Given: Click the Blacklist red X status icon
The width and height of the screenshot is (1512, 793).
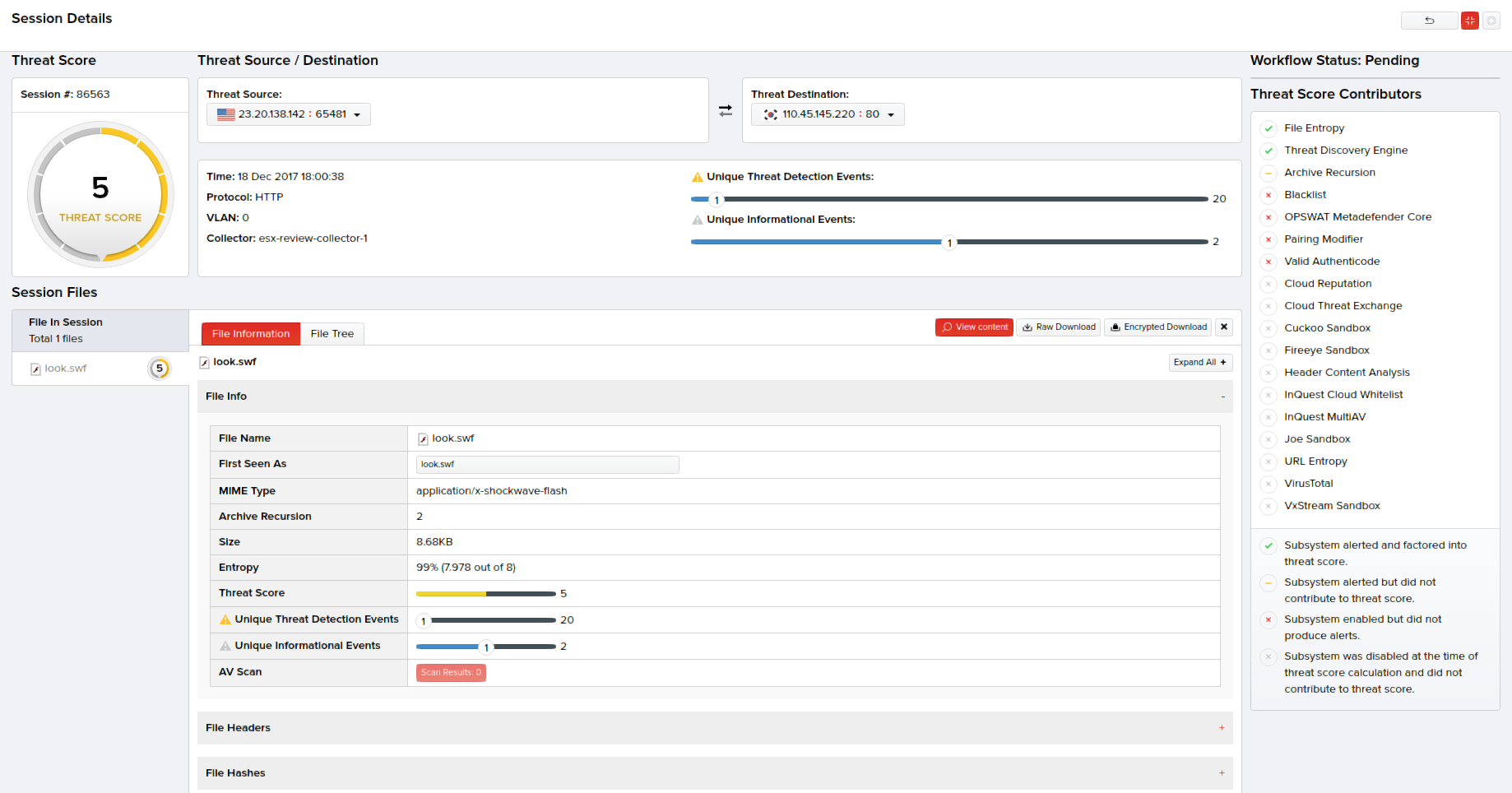Looking at the screenshot, I should coord(1269,195).
